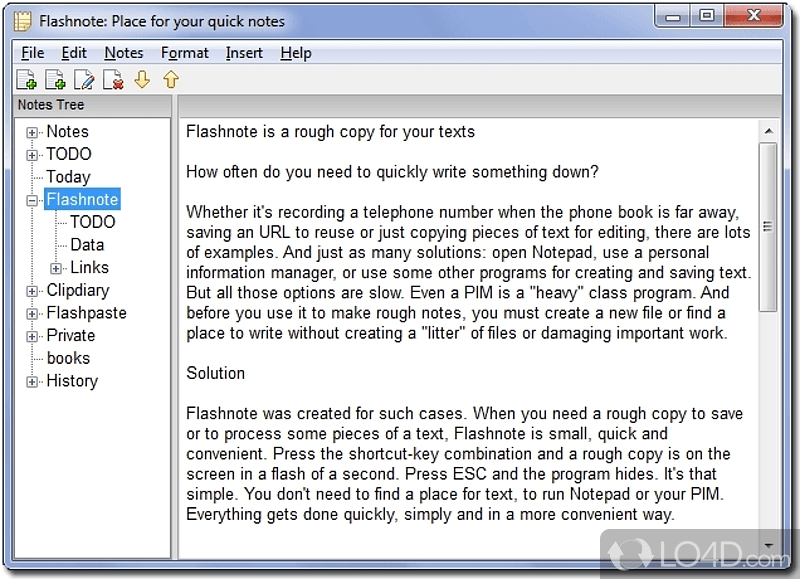Image resolution: width=800 pixels, height=579 pixels.
Task: Click the Flashnote app icon in title bar
Action: 22,21
